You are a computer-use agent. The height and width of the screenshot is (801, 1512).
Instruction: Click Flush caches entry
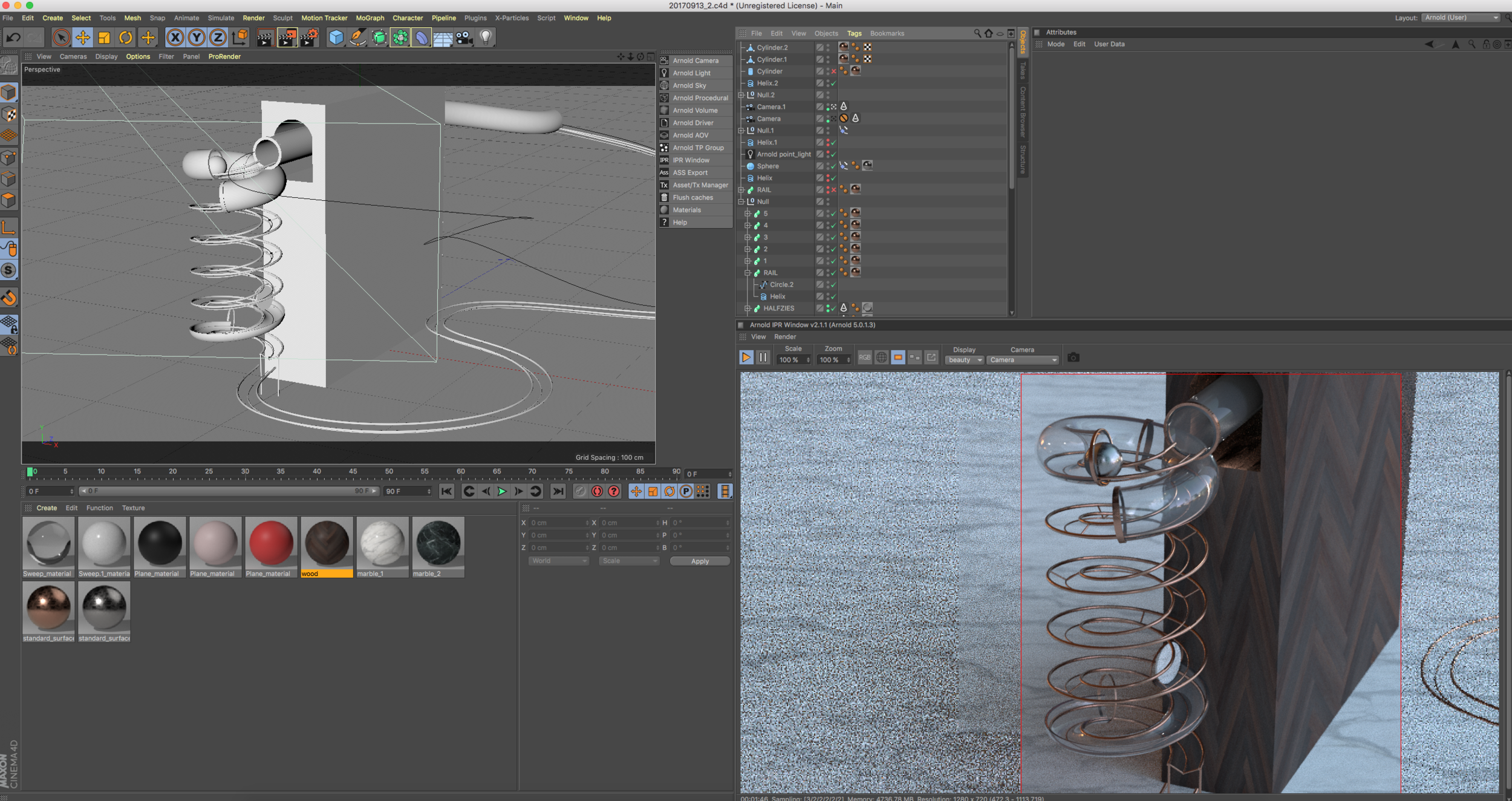[696, 198]
